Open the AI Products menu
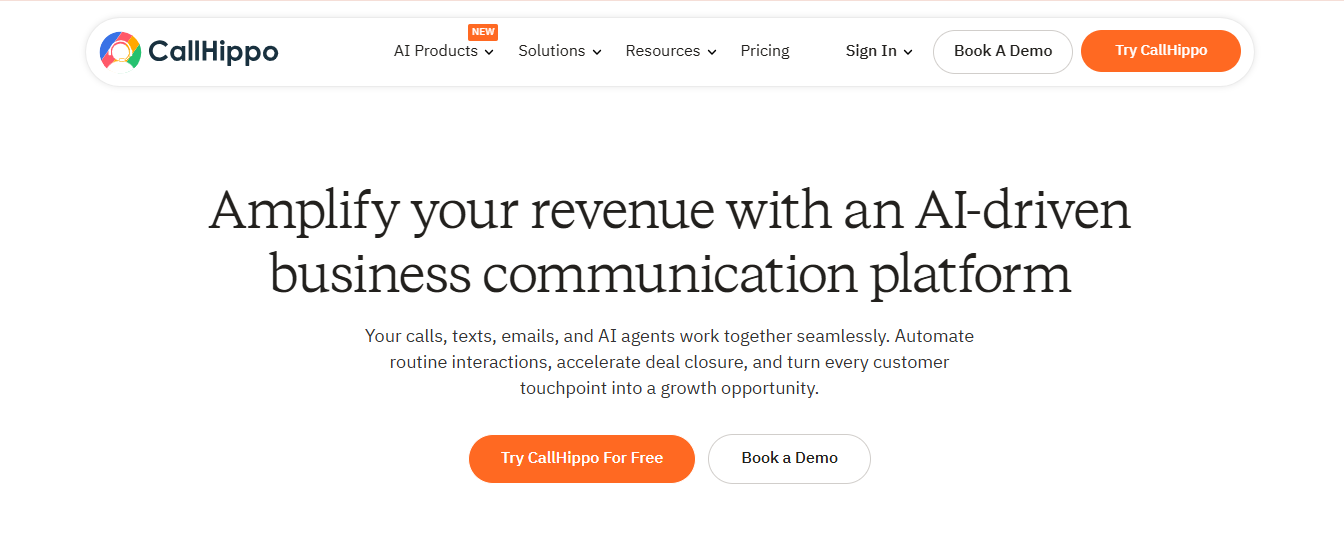This screenshot has width=1344, height=550. coord(436,51)
